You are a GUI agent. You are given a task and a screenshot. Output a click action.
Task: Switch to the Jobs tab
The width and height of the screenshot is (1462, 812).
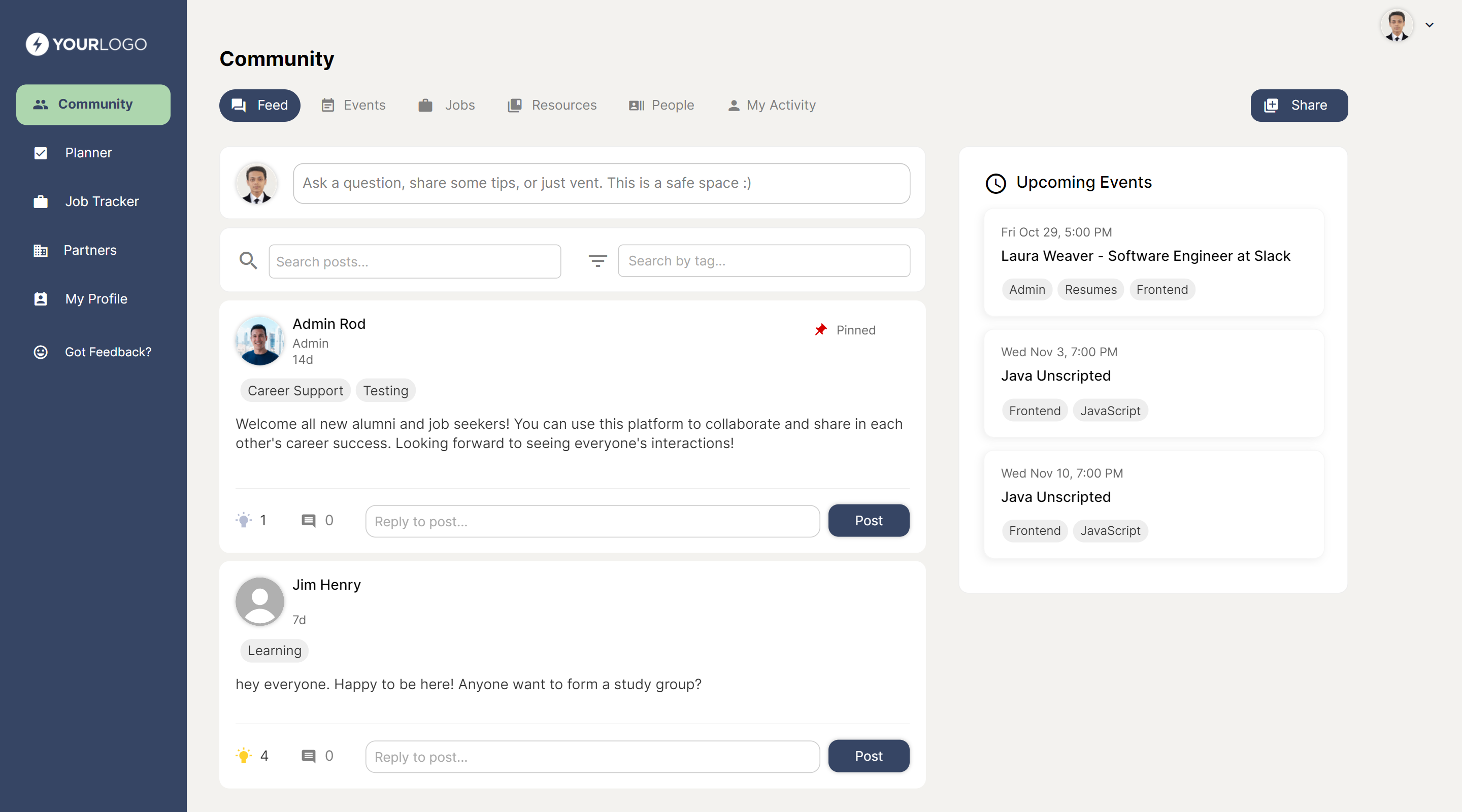(x=447, y=105)
